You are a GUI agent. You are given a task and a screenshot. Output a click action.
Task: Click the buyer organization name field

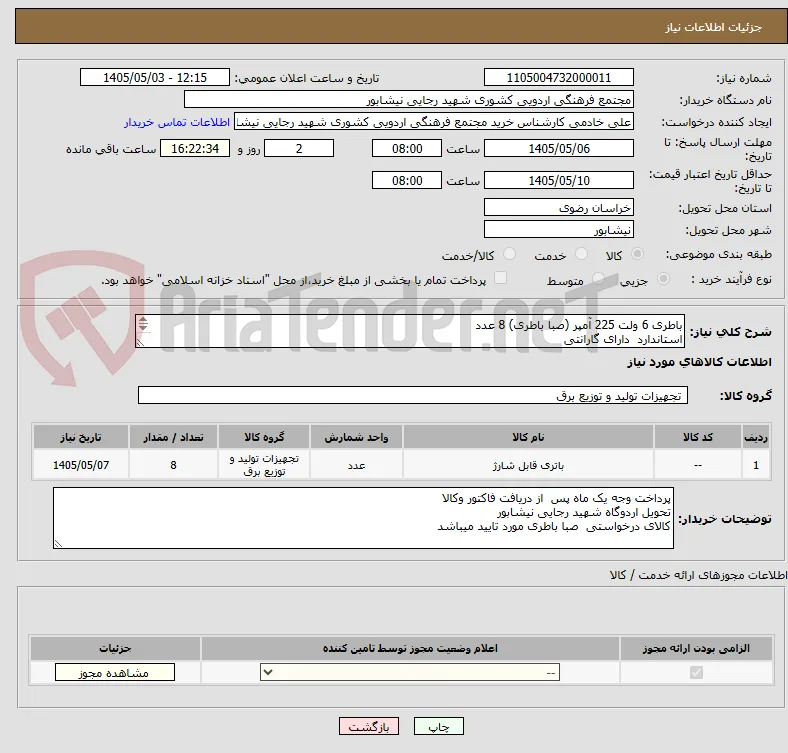(409, 100)
